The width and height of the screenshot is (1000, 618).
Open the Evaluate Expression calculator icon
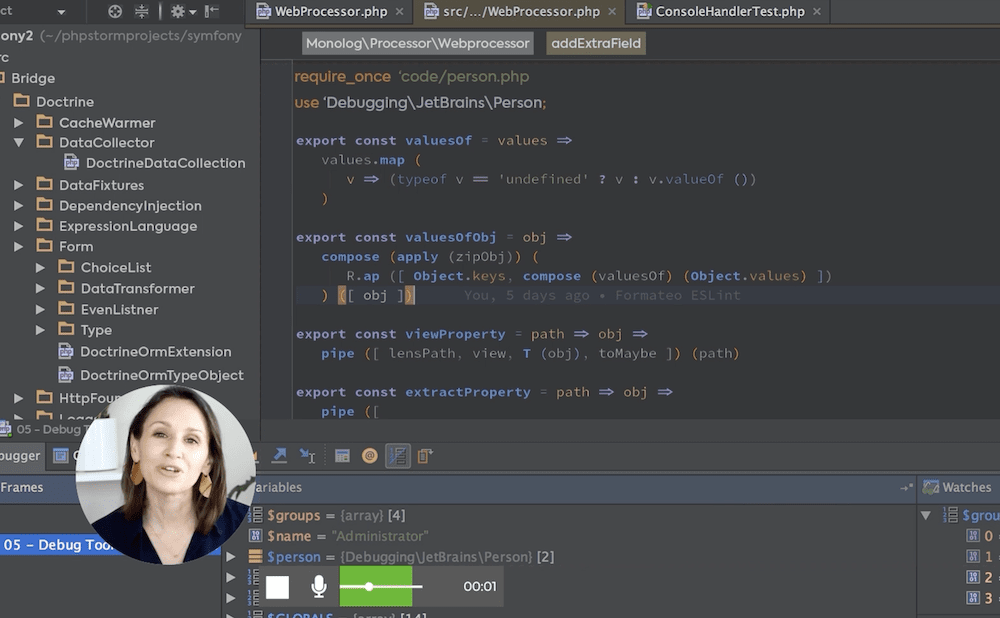[x=343, y=455]
